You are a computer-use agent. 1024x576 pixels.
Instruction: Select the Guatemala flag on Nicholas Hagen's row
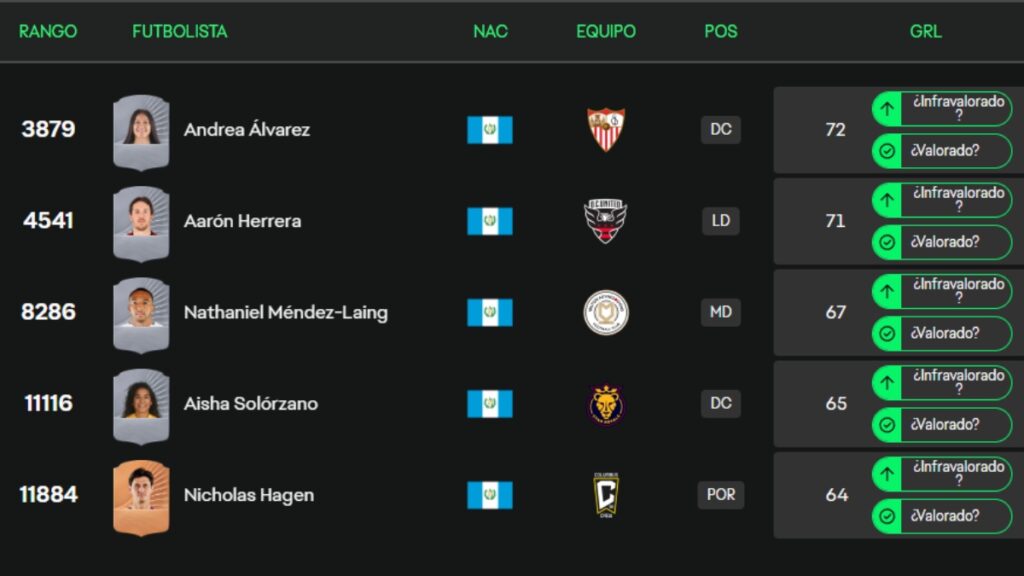[x=490, y=494]
